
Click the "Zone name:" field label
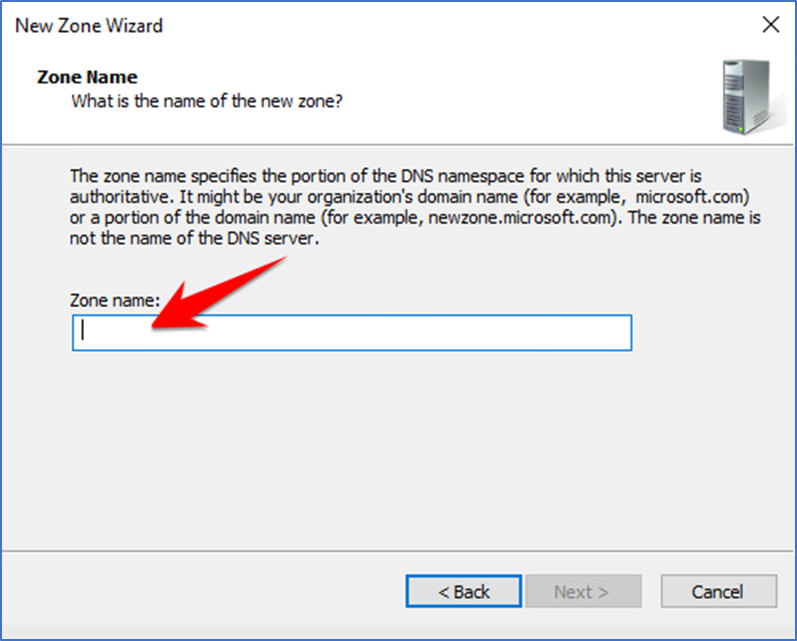[115, 300]
